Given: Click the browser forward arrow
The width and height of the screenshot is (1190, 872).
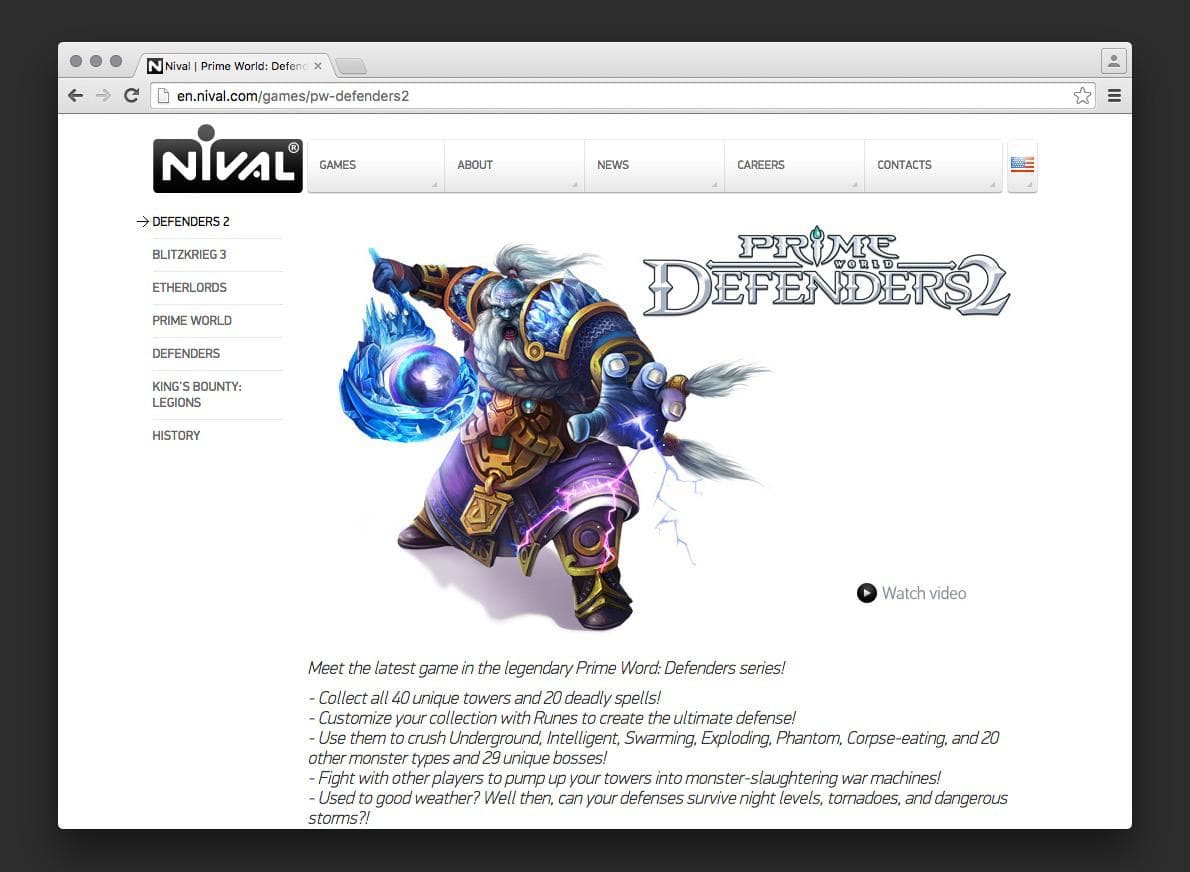Looking at the screenshot, I should (x=103, y=96).
